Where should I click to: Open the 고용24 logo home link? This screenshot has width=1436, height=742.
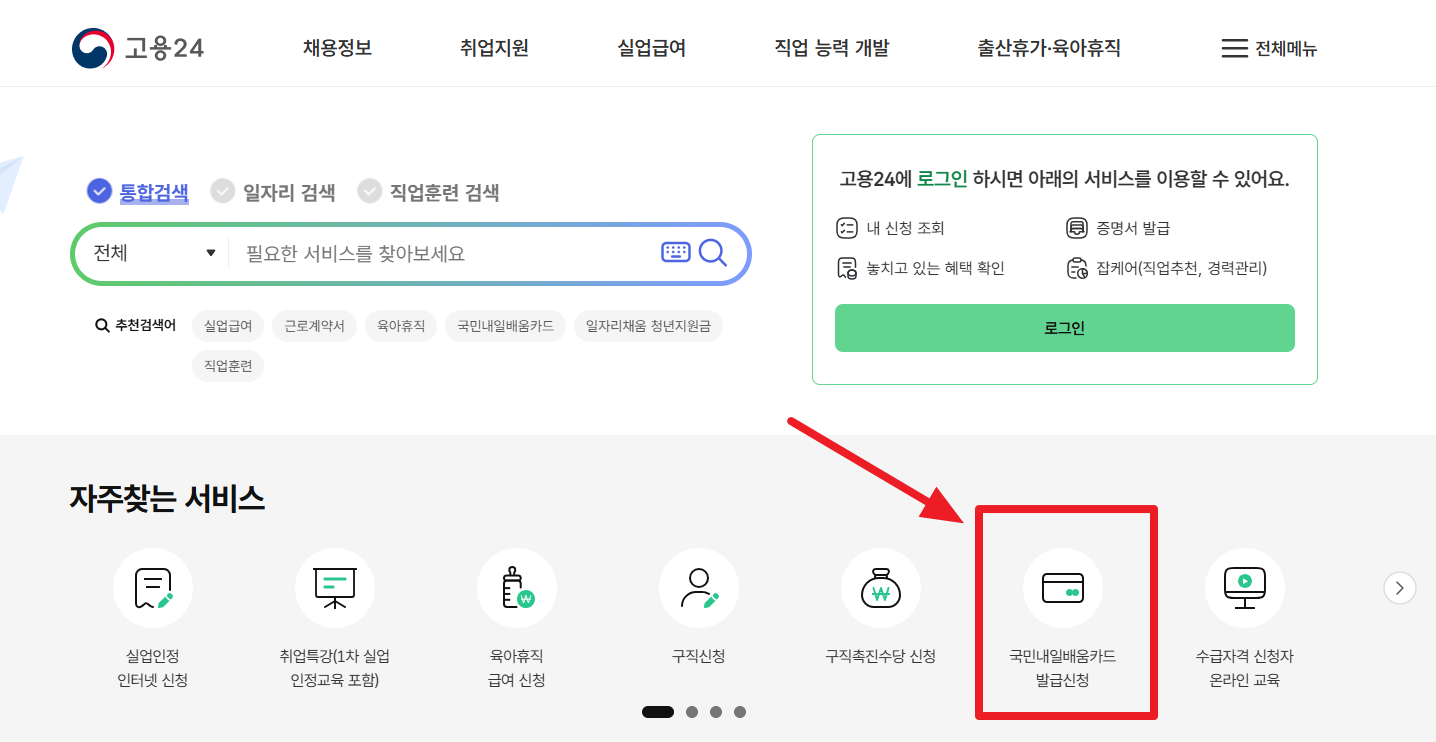coord(138,48)
